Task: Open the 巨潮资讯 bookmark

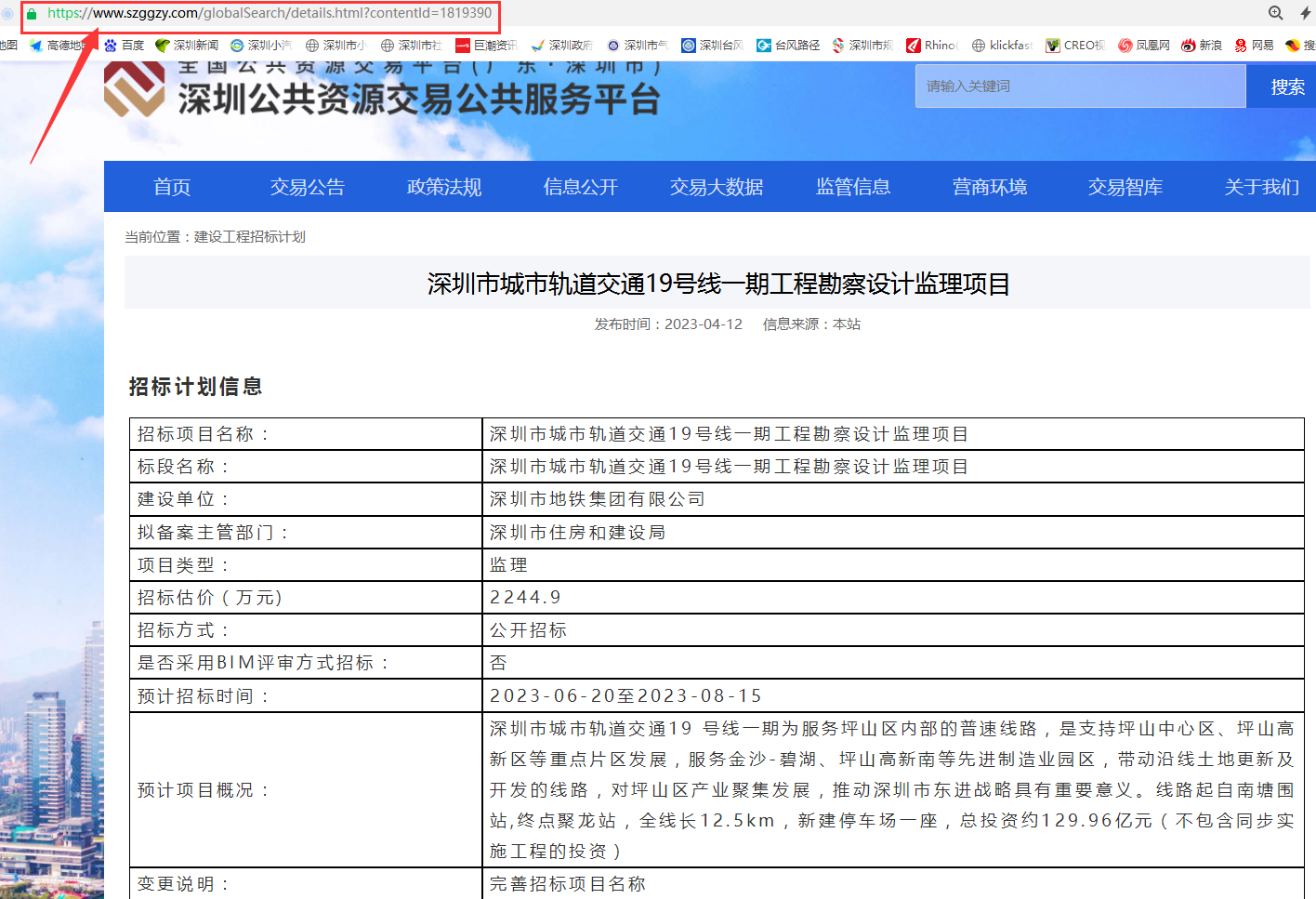Action: [x=486, y=46]
